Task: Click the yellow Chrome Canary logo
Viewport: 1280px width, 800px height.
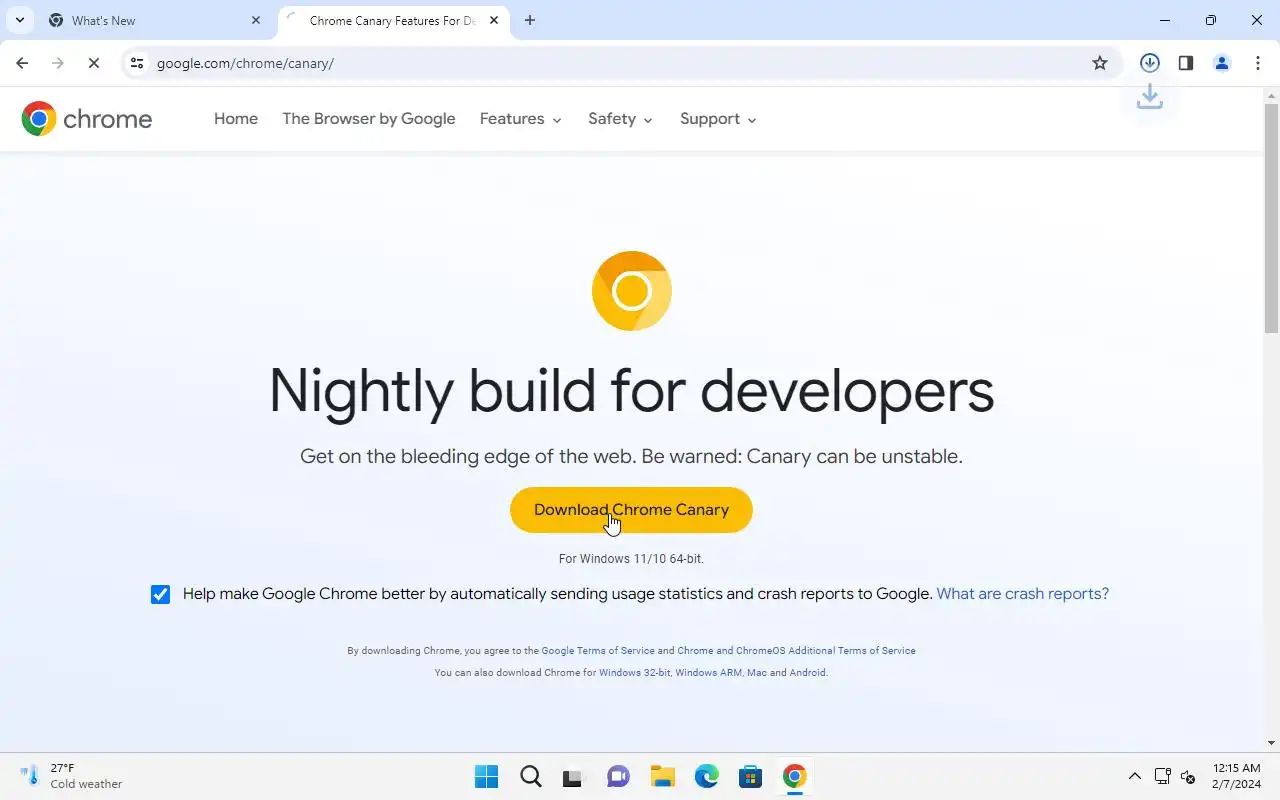Action: [632, 291]
